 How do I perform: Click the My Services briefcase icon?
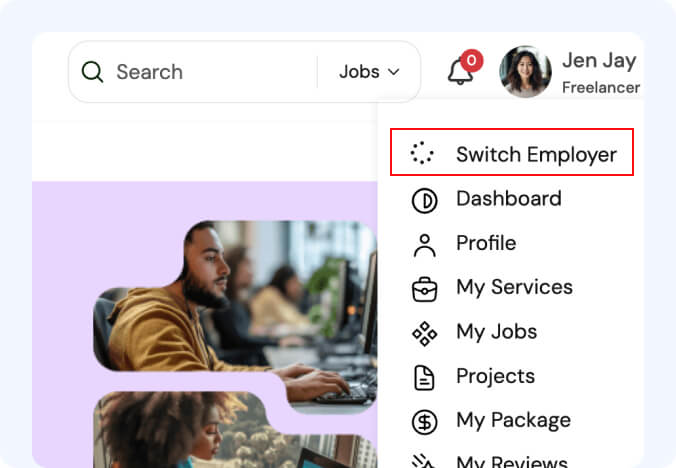425,289
